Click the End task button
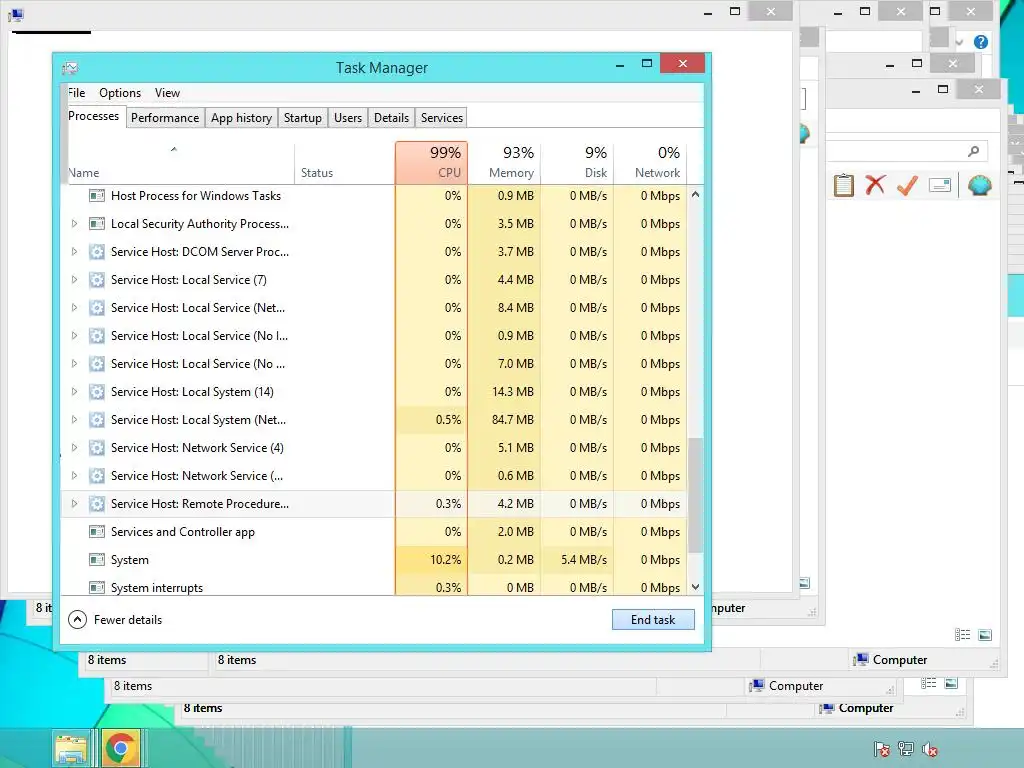This screenshot has height=768, width=1024. 653,620
